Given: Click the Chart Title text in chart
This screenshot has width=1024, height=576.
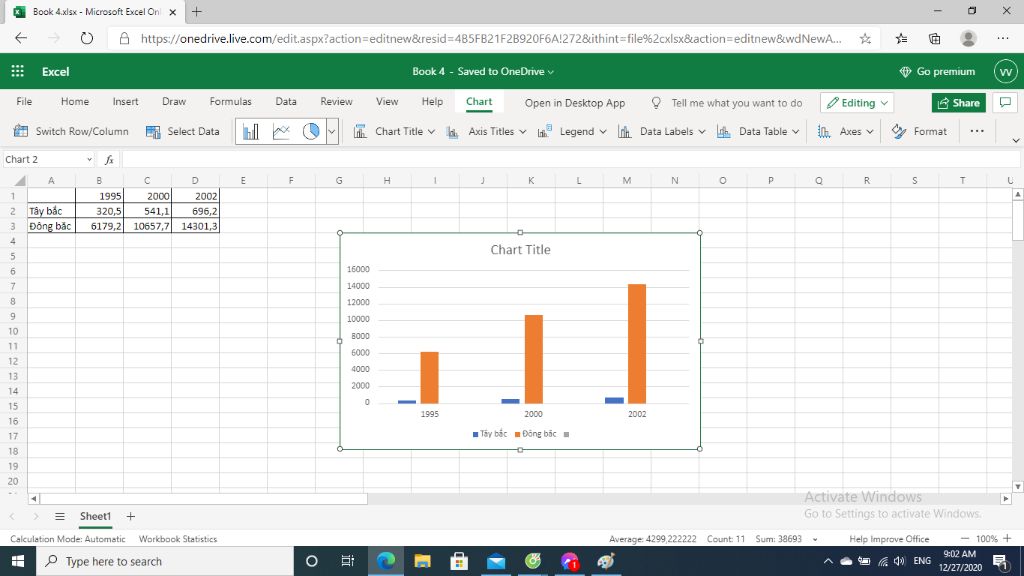Looking at the screenshot, I should pyautogui.click(x=520, y=249).
